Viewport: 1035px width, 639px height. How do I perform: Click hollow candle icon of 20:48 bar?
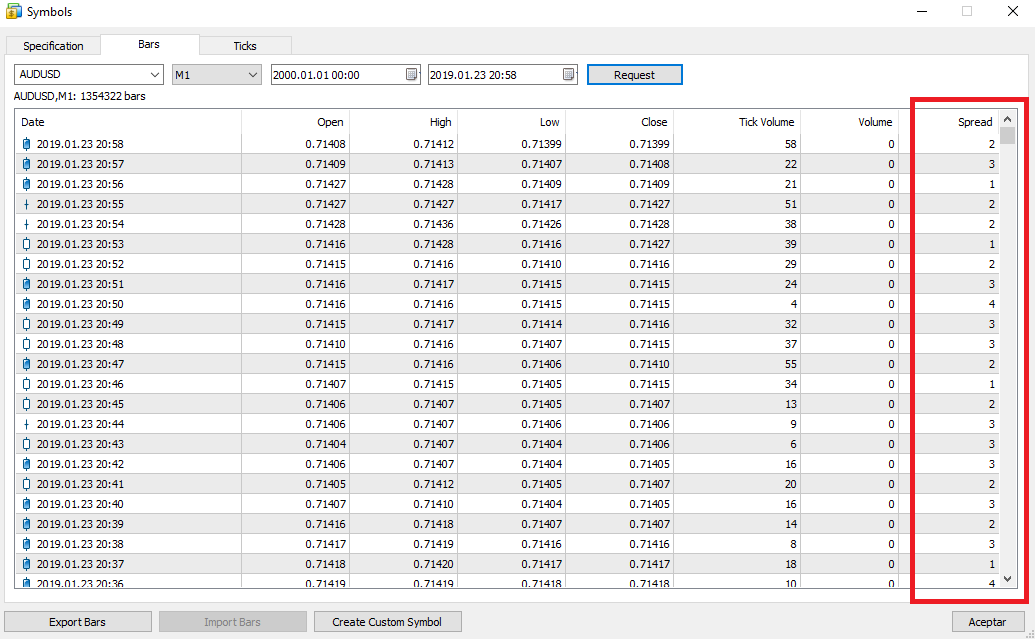[26, 344]
